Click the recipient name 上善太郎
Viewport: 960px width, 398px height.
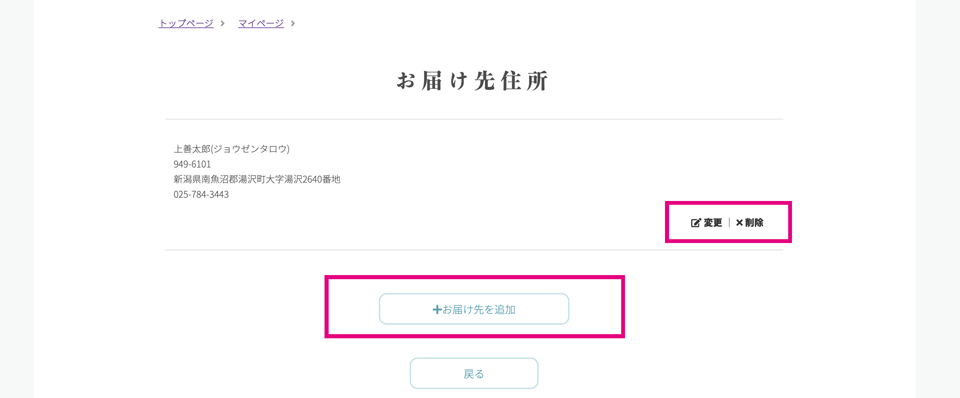point(192,149)
